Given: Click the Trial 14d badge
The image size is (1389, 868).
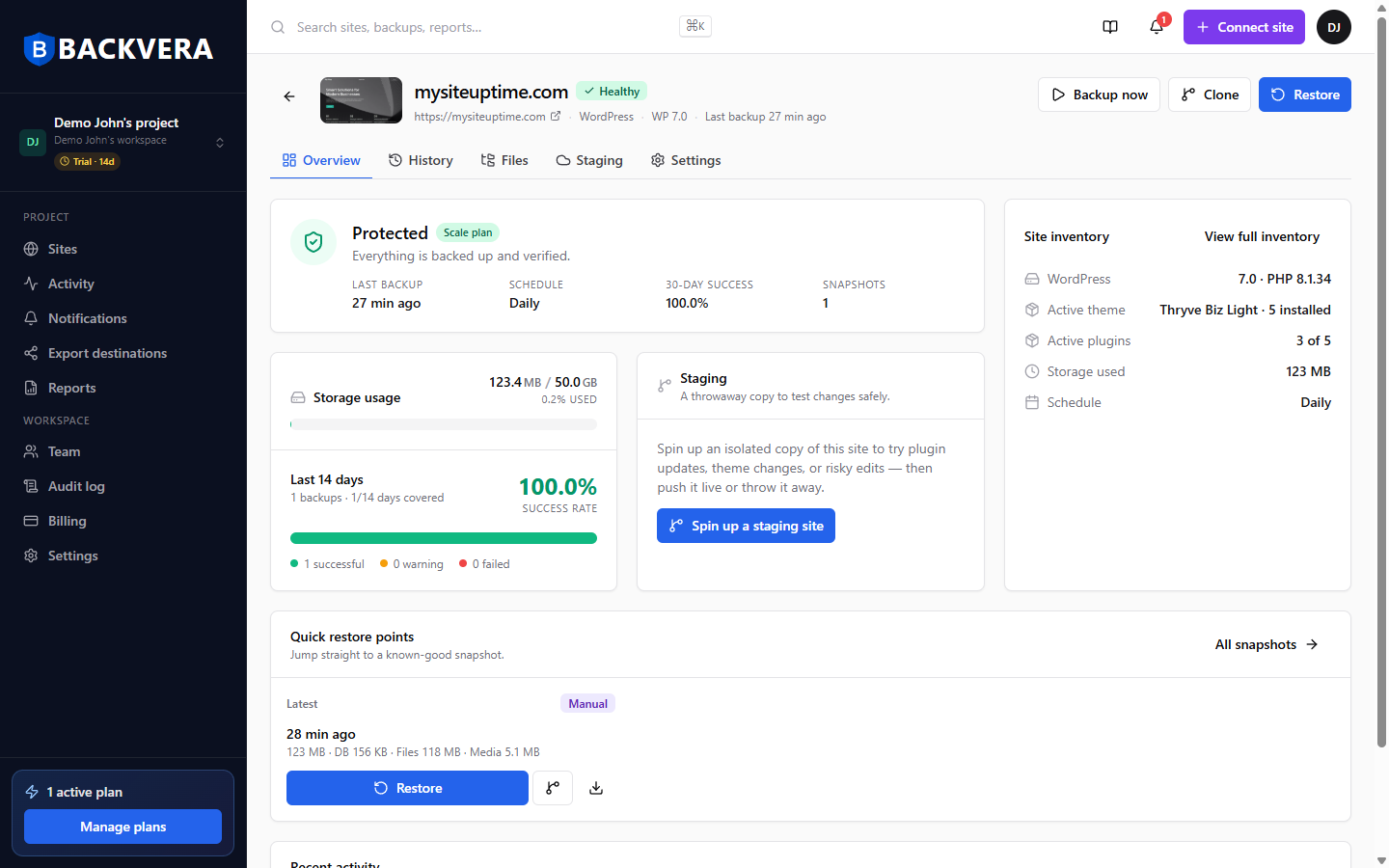Looking at the screenshot, I should click(x=87, y=161).
